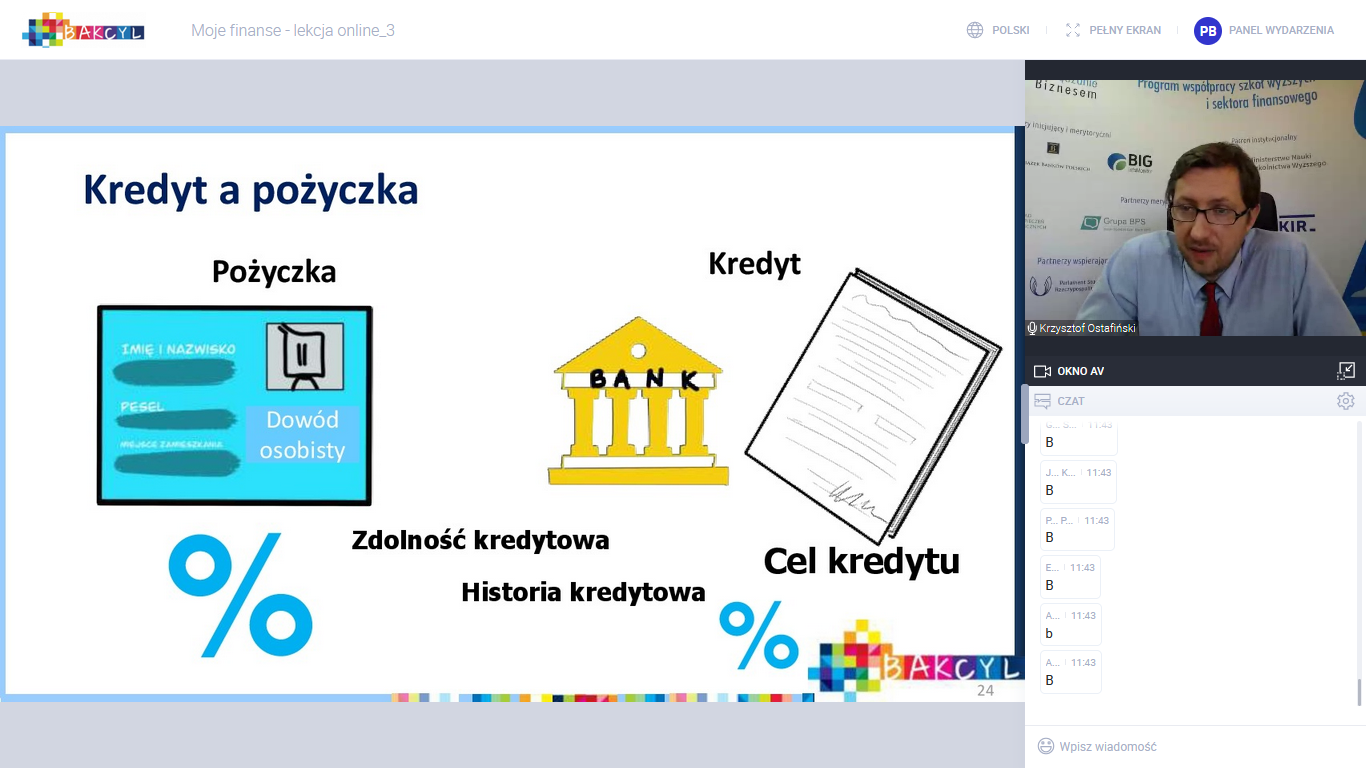Pop out the AV window with the detach icon
1366x768 pixels.
tap(1346, 371)
